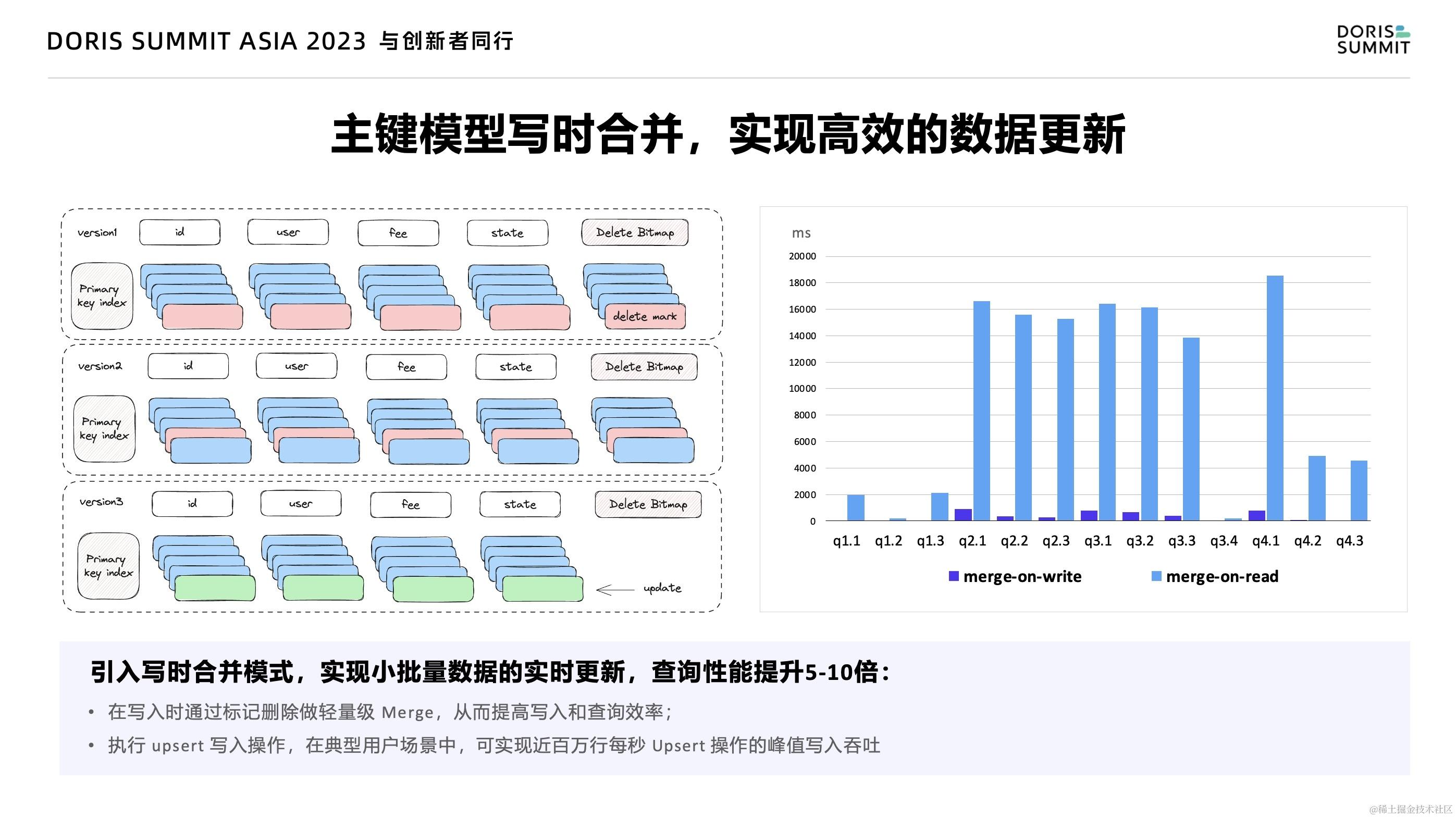Click the merge-on-write legend color square
This screenshot has height=818, width=1456.
point(954,576)
